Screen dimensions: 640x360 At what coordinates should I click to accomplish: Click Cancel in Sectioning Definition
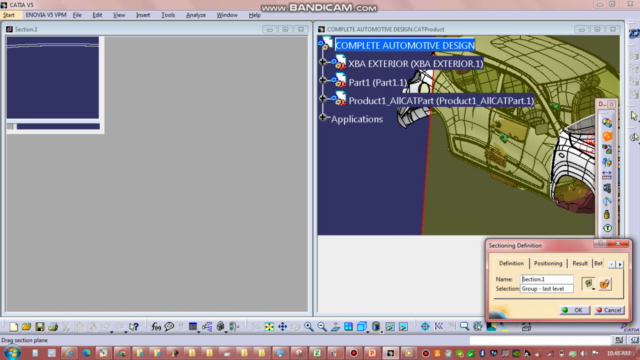pyautogui.click(x=609, y=310)
